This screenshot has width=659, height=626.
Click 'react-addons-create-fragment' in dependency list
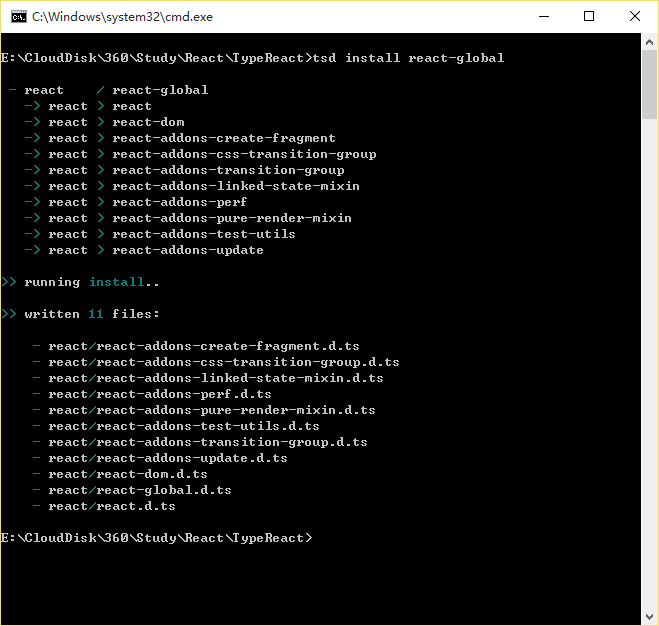(x=224, y=138)
